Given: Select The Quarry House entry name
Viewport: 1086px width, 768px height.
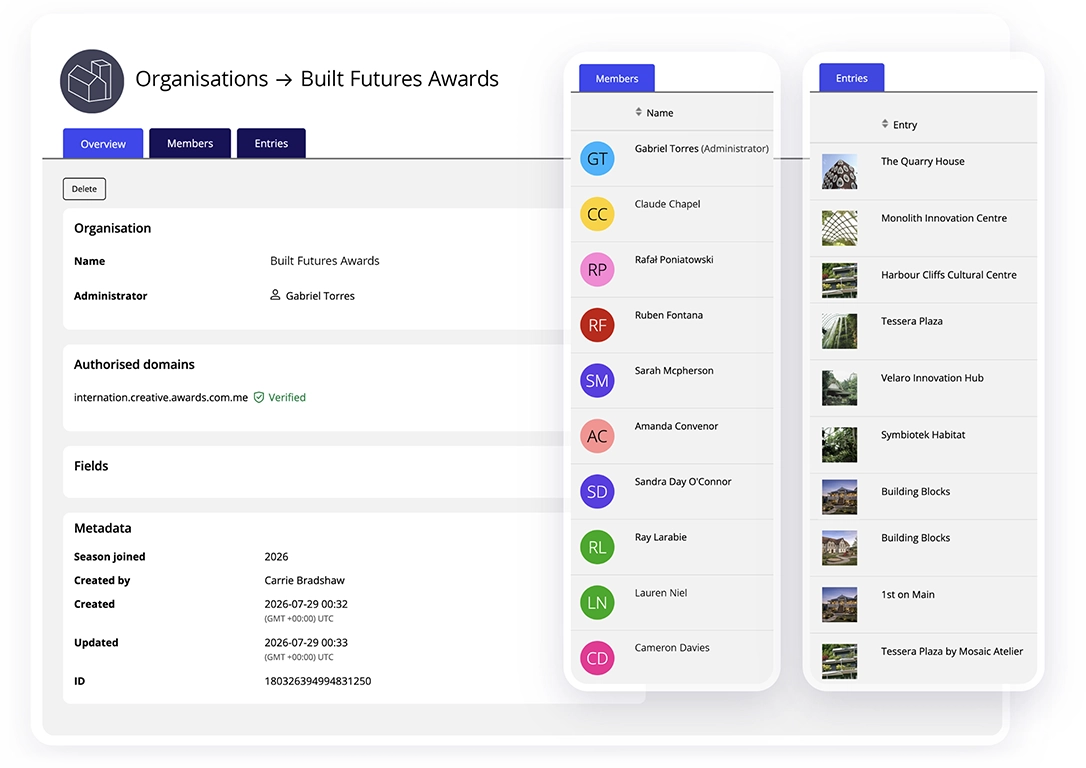Looking at the screenshot, I should point(923,161).
